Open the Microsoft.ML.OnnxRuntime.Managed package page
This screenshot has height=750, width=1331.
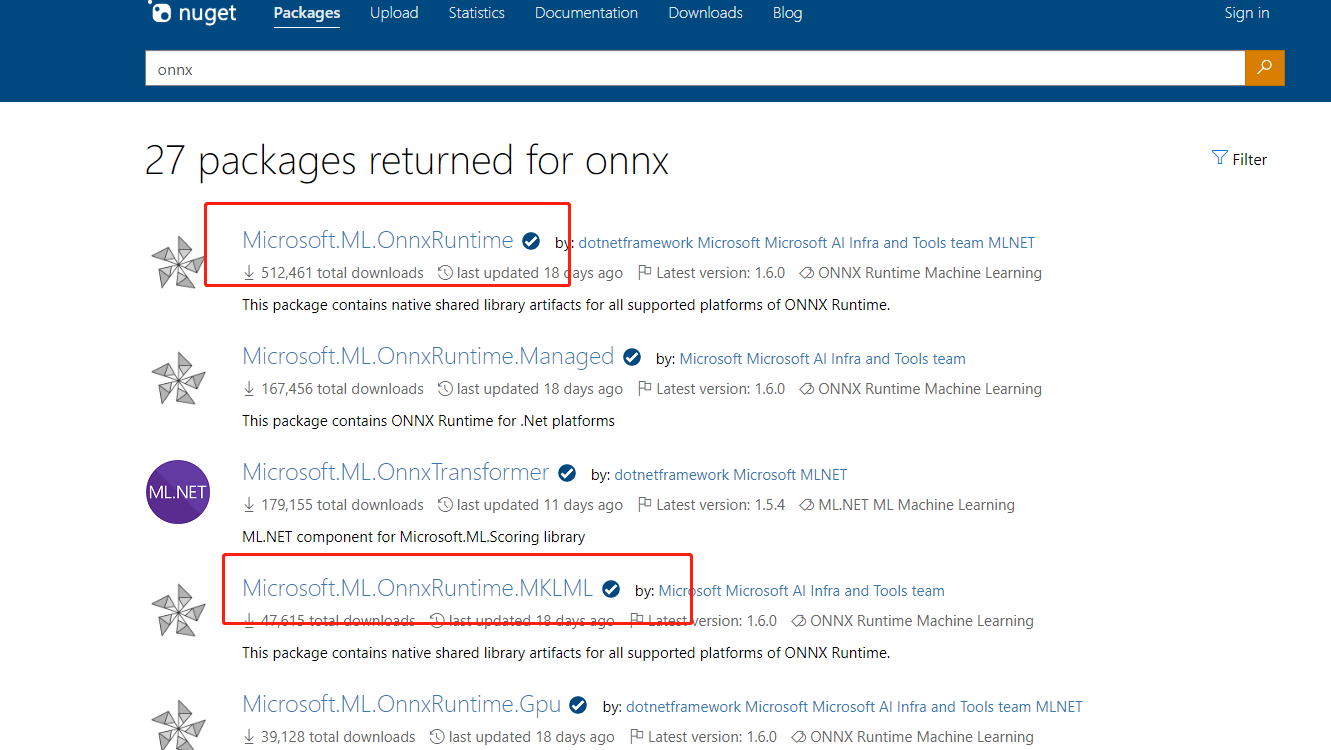pos(428,356)
